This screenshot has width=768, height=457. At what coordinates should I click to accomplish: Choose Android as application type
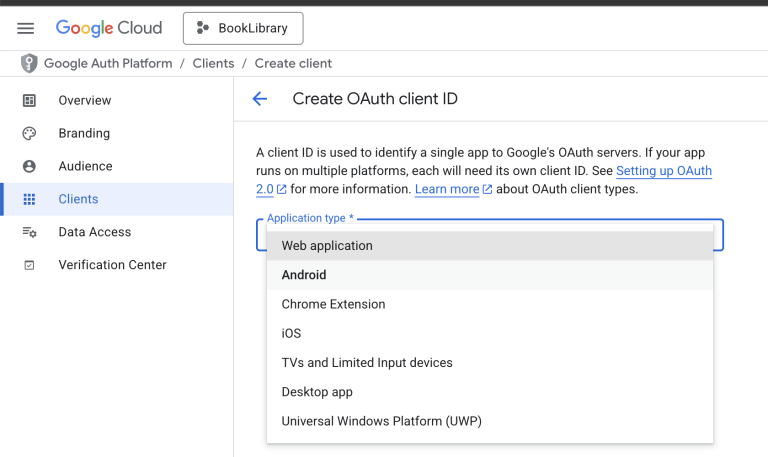point(304,275)
